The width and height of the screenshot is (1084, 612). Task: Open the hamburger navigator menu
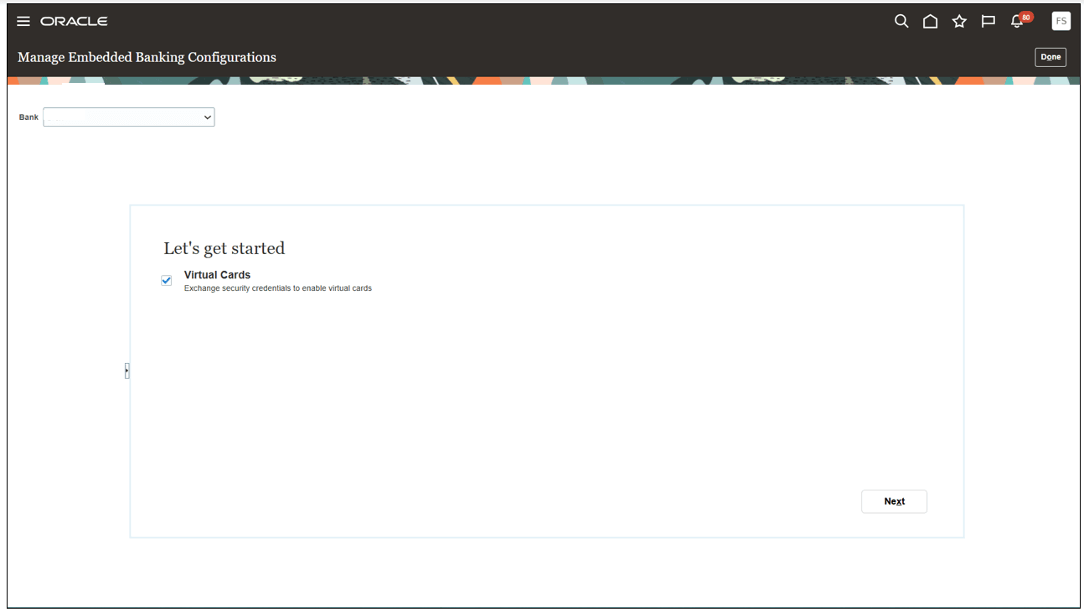(24, 21)
